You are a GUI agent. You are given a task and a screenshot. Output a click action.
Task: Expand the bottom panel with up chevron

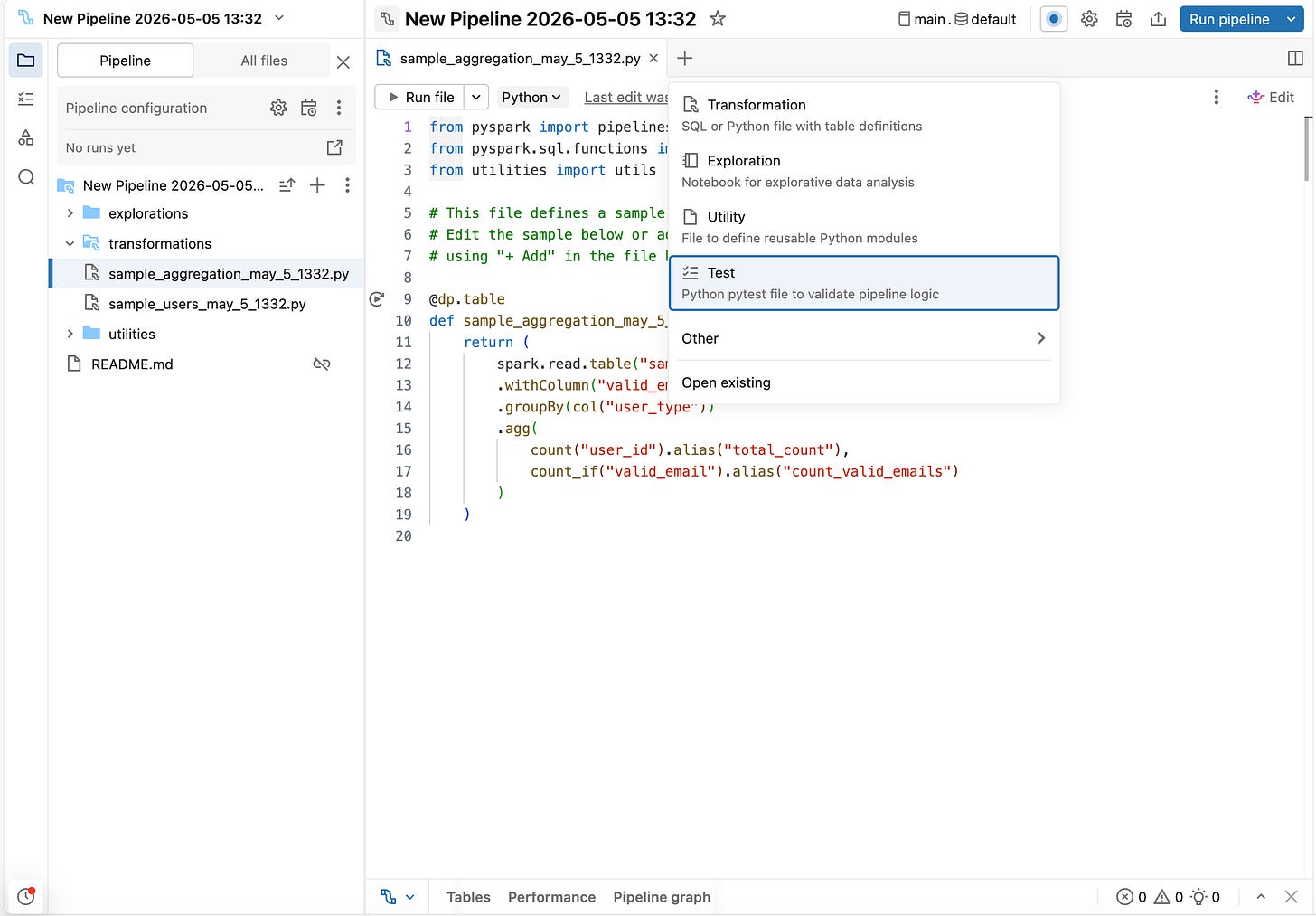pyautogui.click(x=1261, y=897)
